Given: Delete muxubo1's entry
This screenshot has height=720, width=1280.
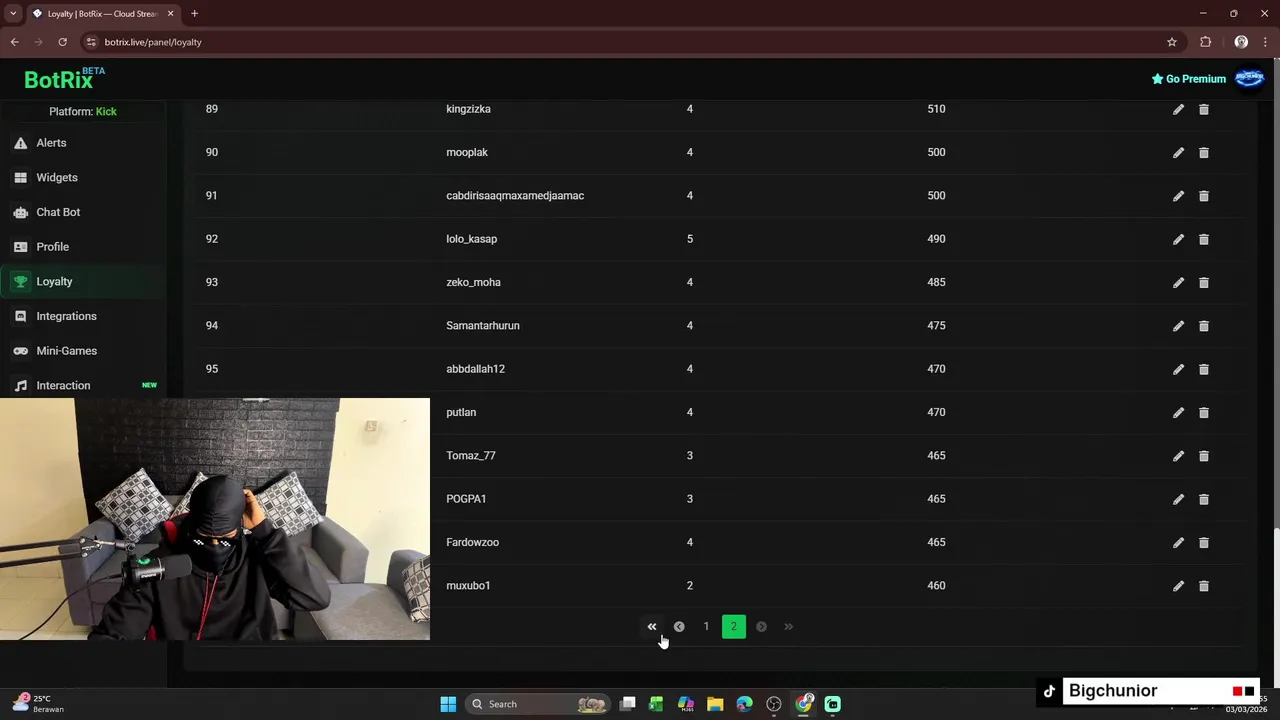Looking at the screenshot, I should tap(1204, 586).
